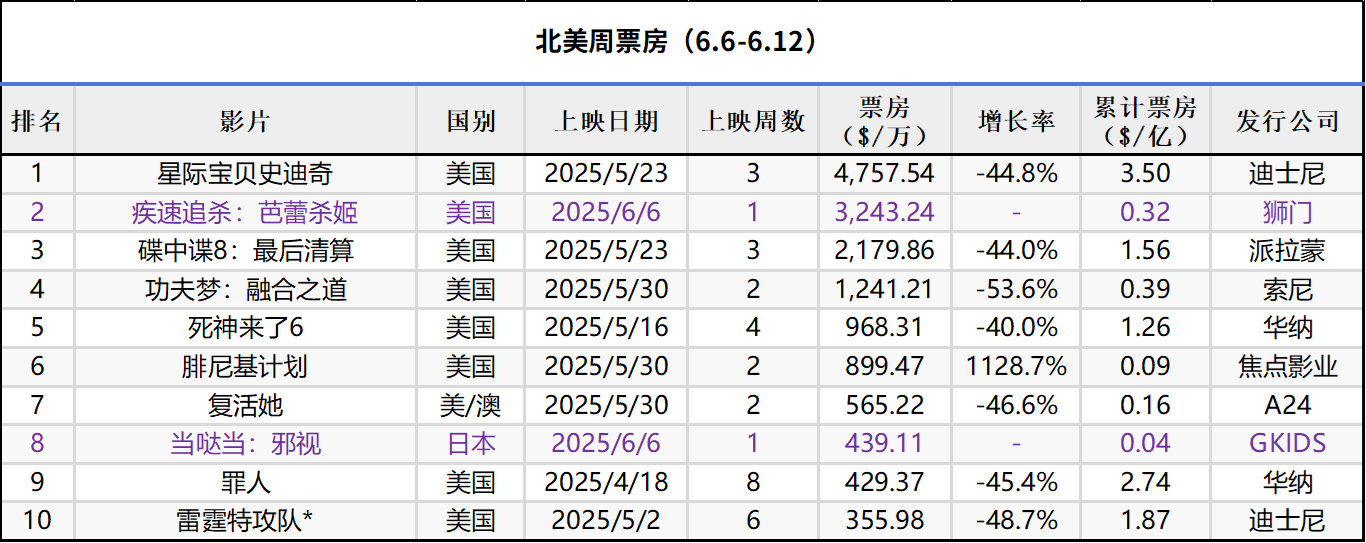
Task: Click the 发行公司 column header
Action: [1288, 121]
